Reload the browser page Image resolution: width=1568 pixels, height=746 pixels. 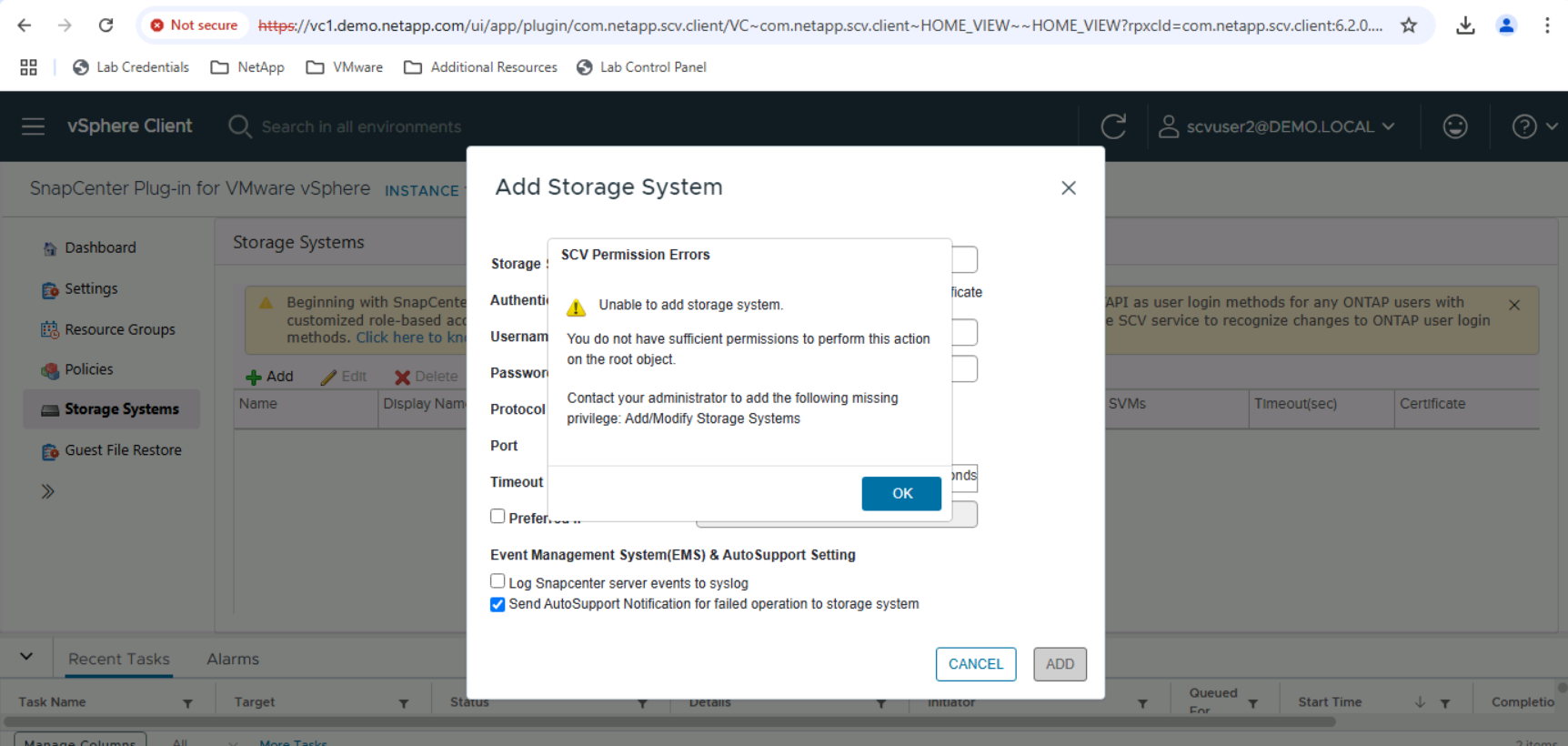(x=106, y=25)
